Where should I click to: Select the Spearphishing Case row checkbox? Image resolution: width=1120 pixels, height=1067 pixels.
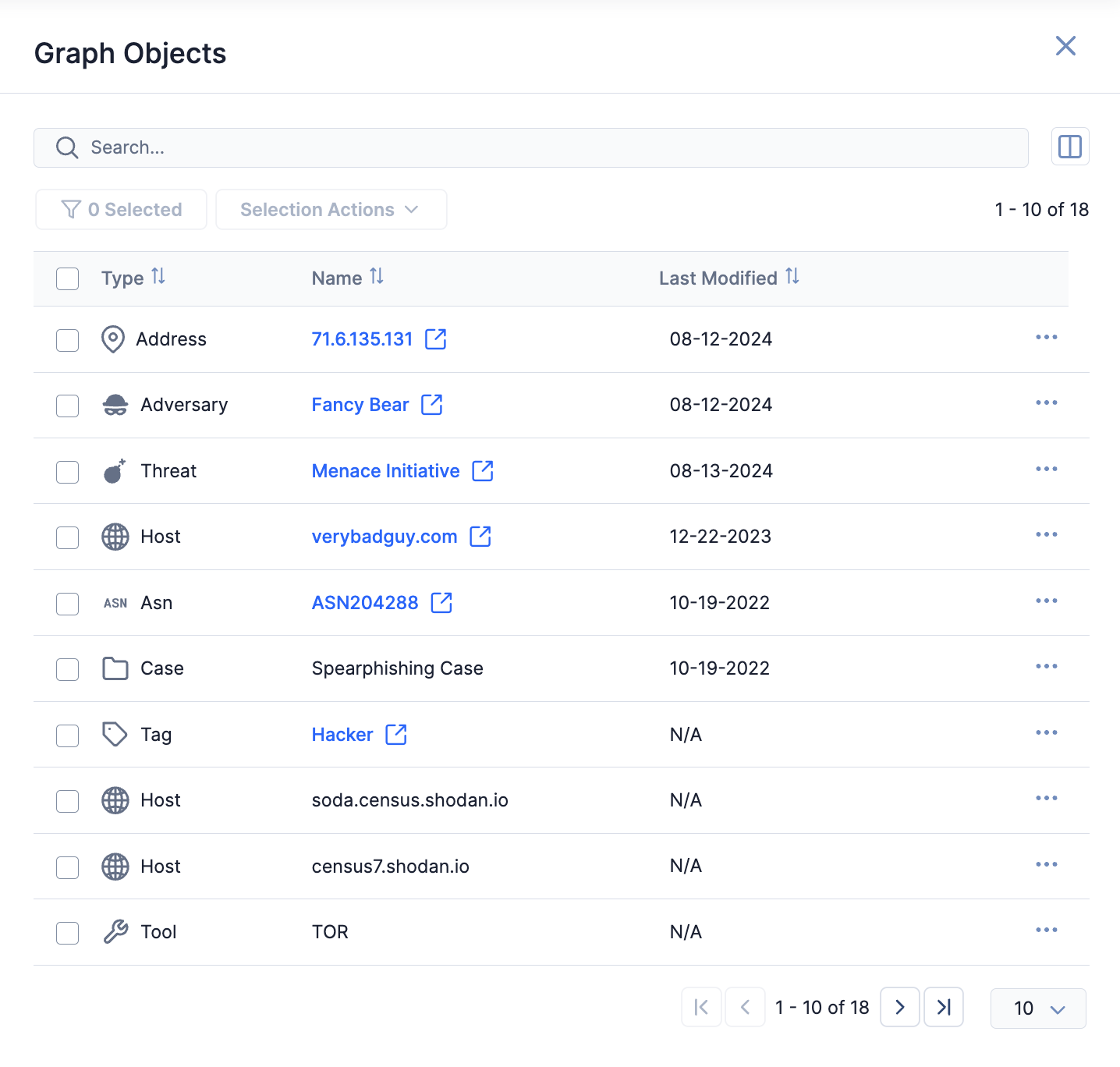click(x=67, y=669)
